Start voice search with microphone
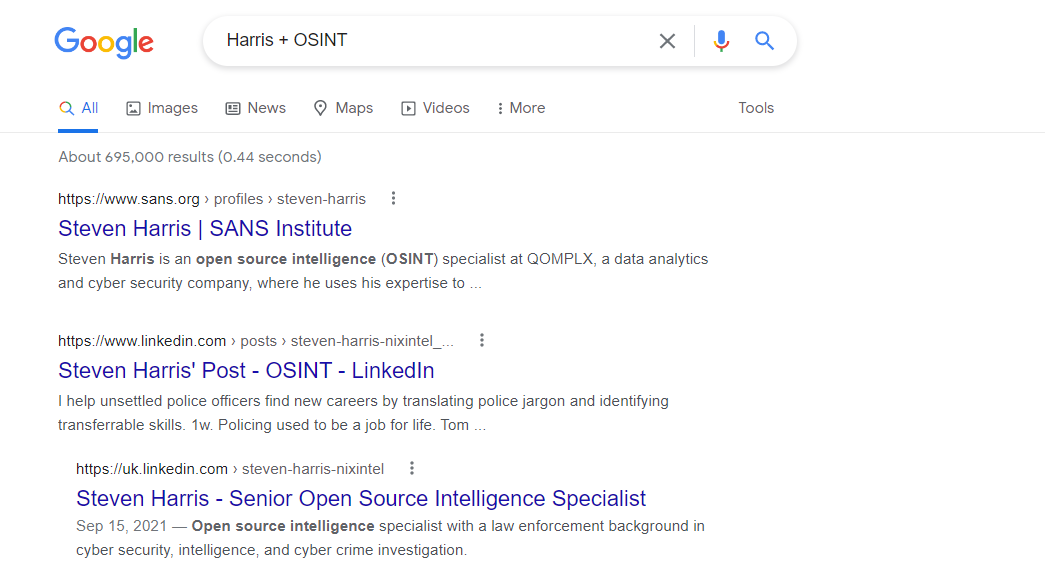This screenshot has height=578, width=1045. pos(721,41)
